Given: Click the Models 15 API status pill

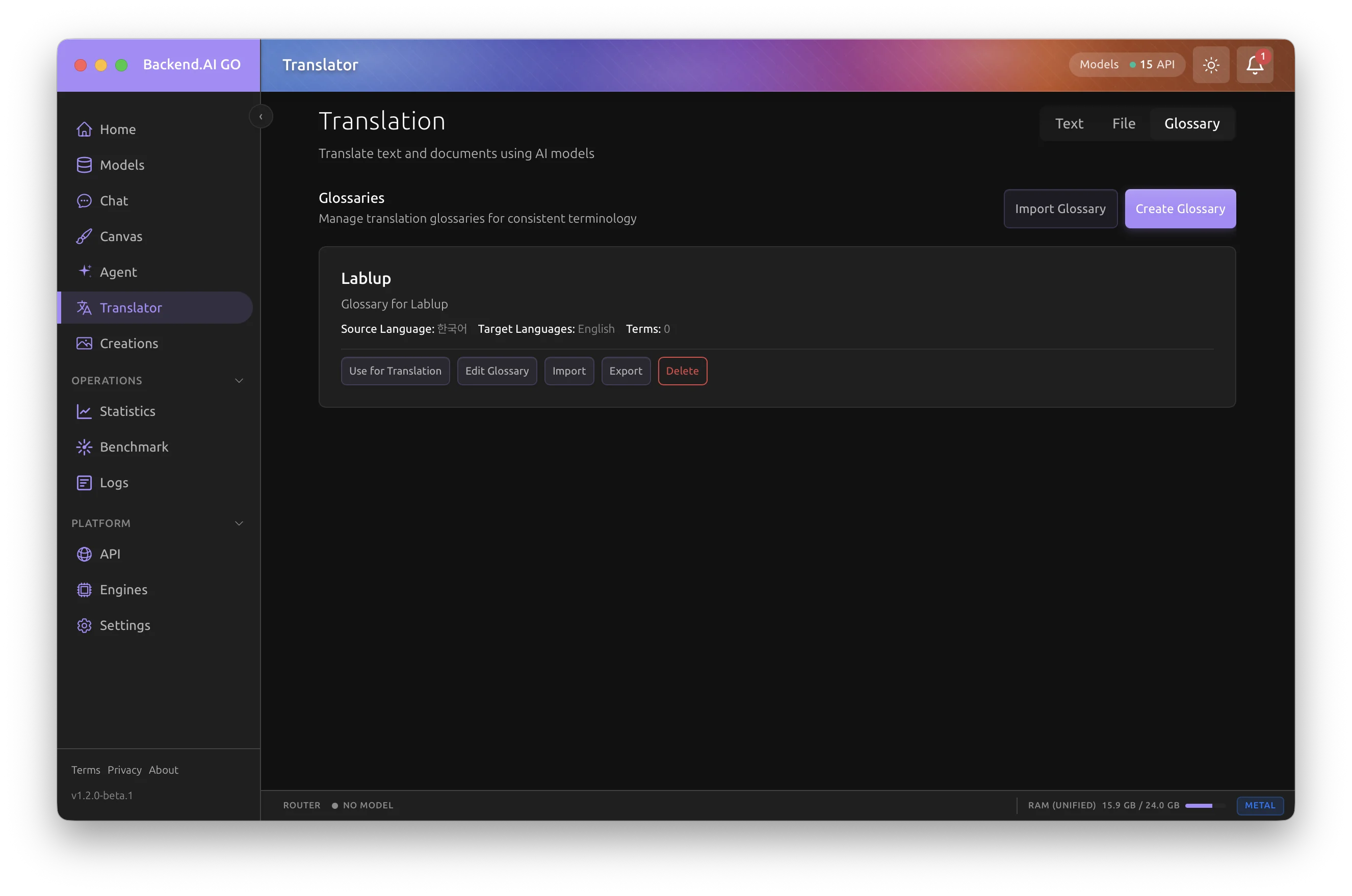Looking at the screenshot, I should click(1126, 65).
